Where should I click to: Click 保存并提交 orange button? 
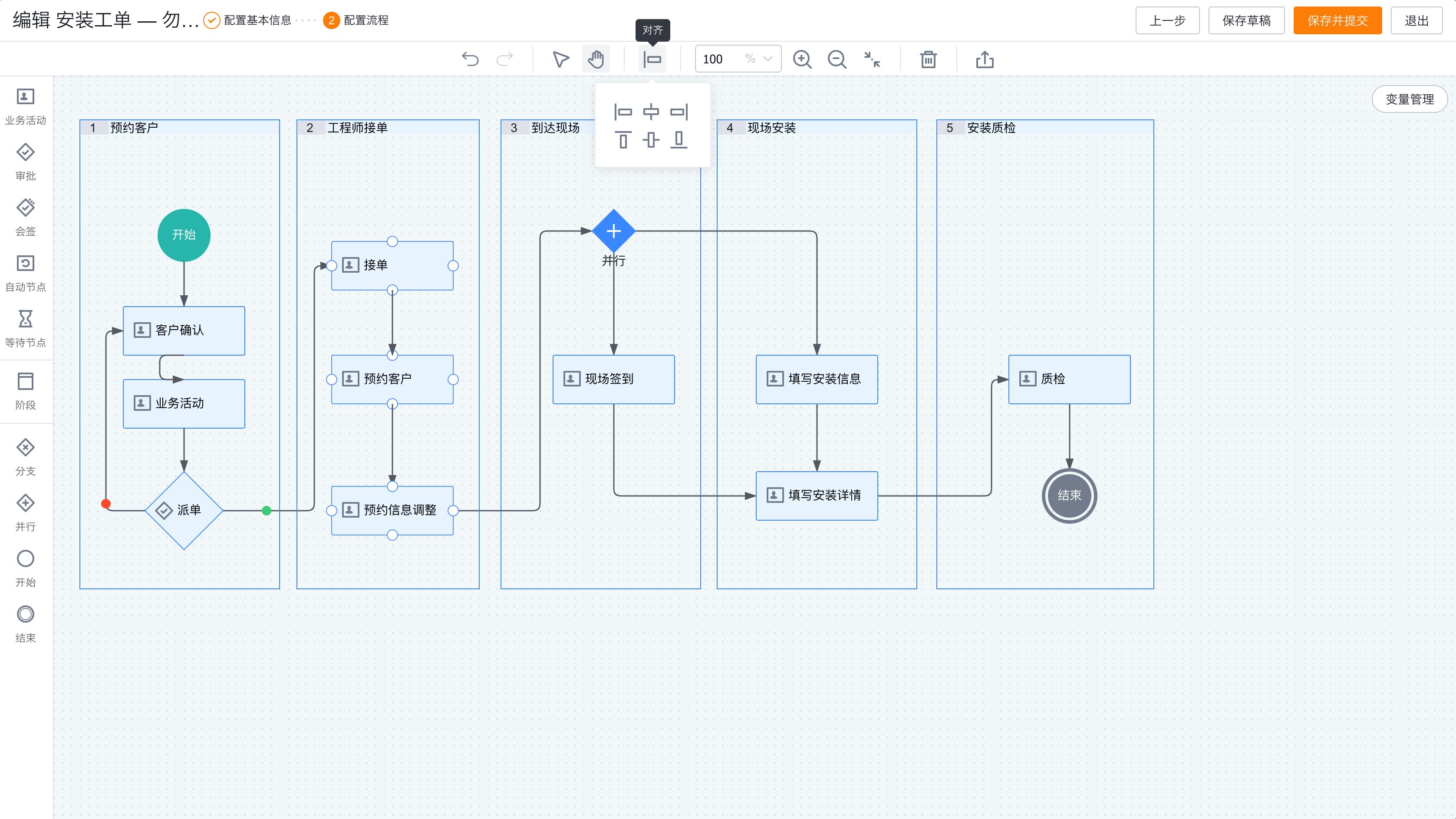pyautogui.click(x=1337, y=21)
